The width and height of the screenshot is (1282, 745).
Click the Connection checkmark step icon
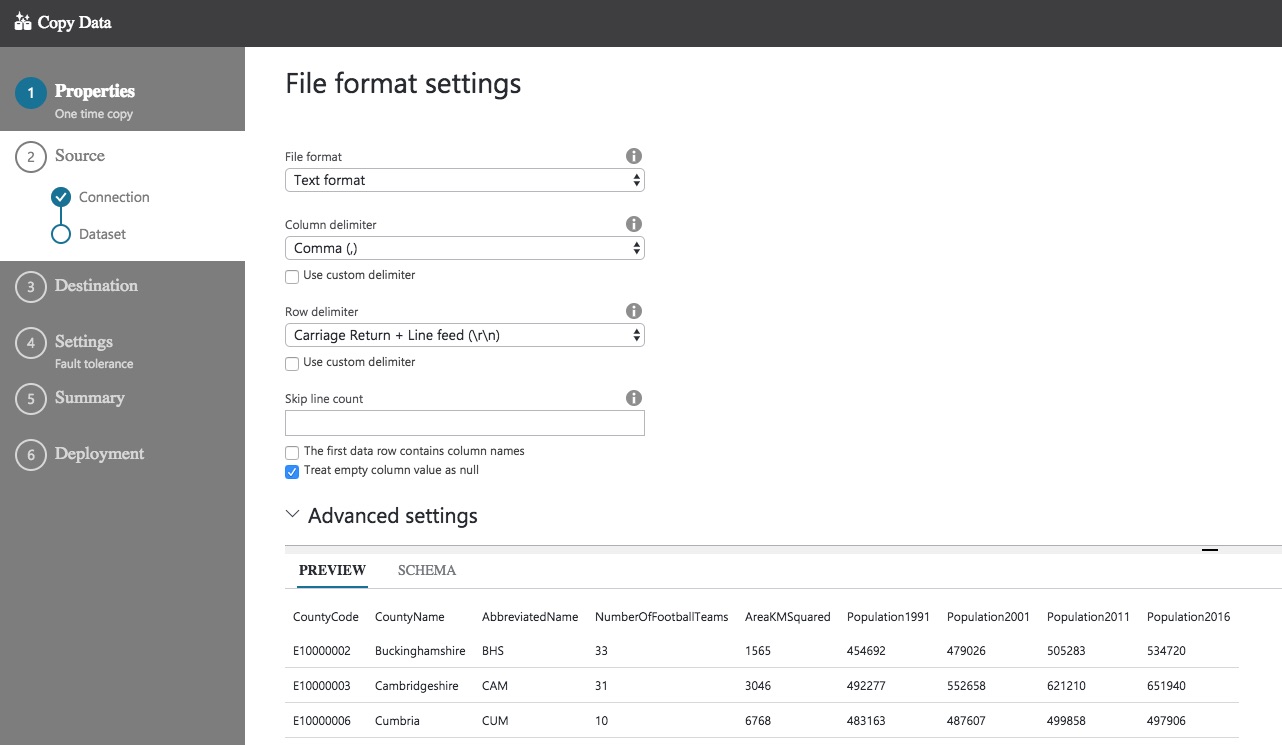coord(61,197)
